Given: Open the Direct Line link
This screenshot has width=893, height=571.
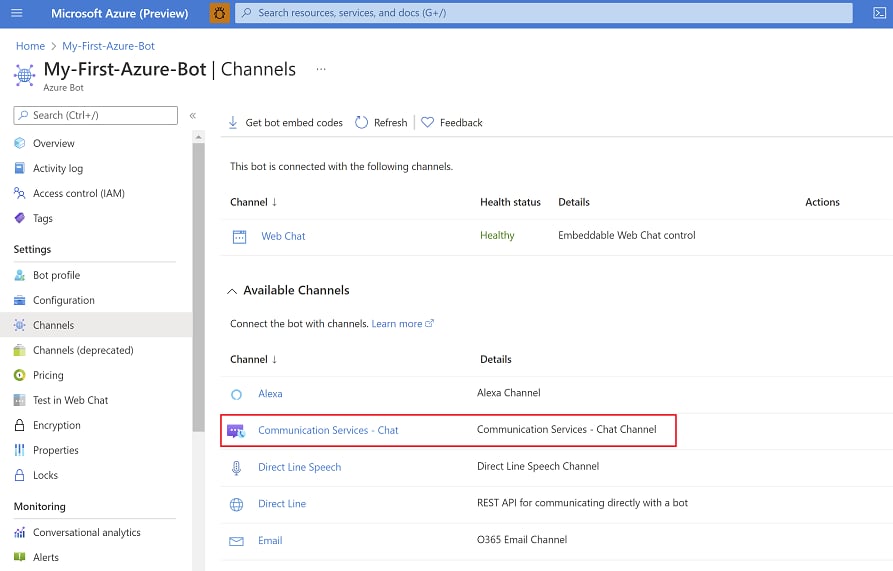Looking at the screenshot, I should pyautogui.click(x=282, y=503).
